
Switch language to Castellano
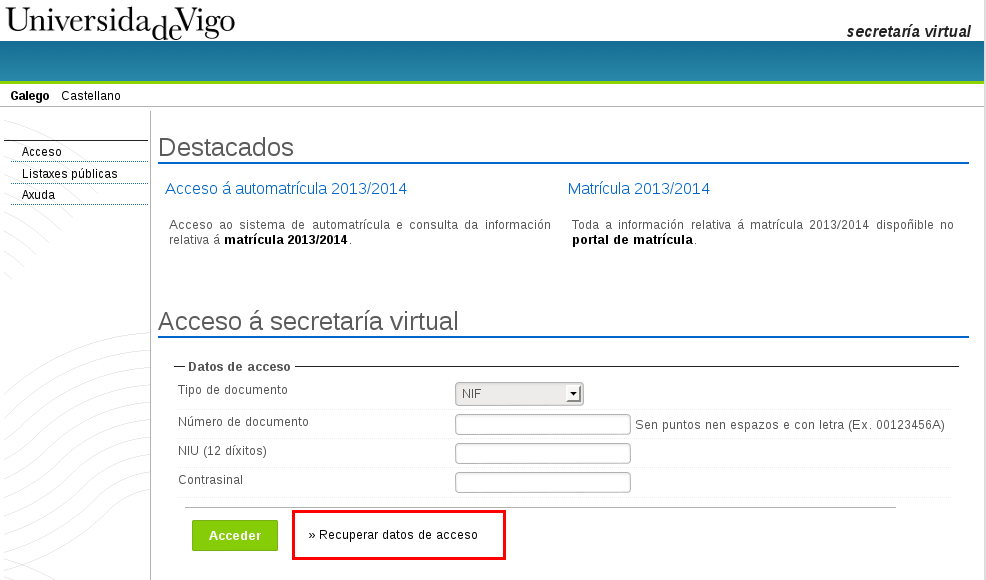91,96
